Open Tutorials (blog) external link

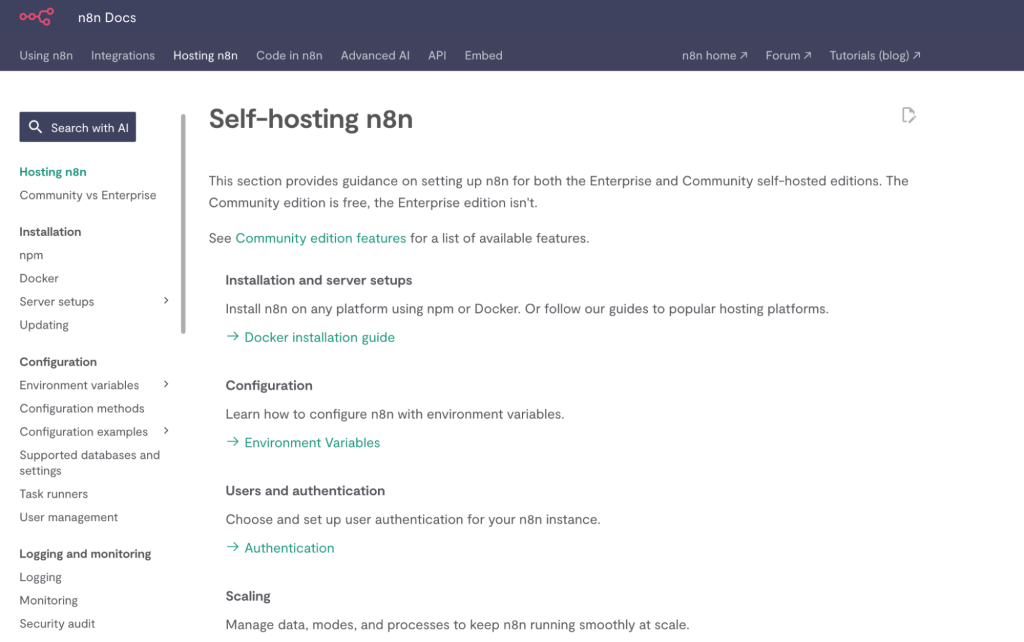[874, 56]
